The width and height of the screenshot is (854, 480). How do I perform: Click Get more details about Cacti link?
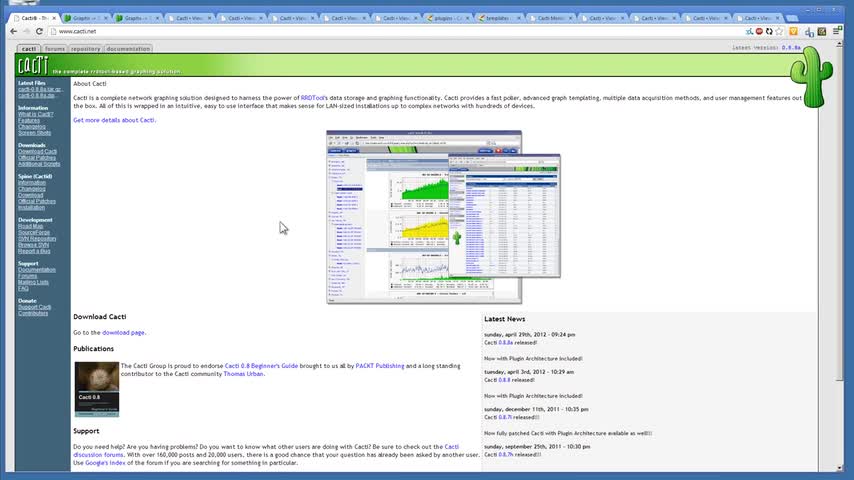pos(114,120)
